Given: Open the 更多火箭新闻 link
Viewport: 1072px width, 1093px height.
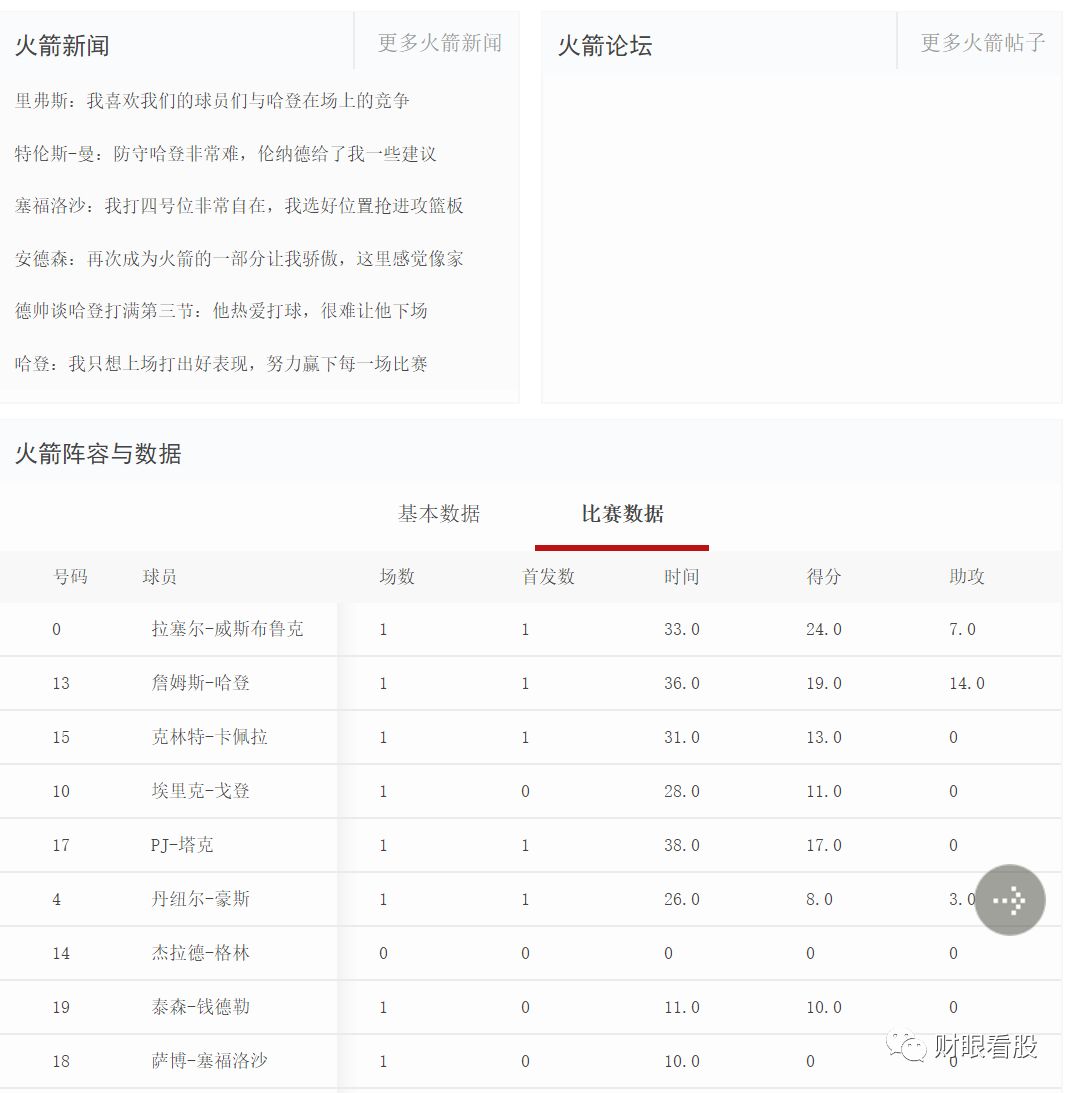Looking at the screenshot, I should [440, 43].
